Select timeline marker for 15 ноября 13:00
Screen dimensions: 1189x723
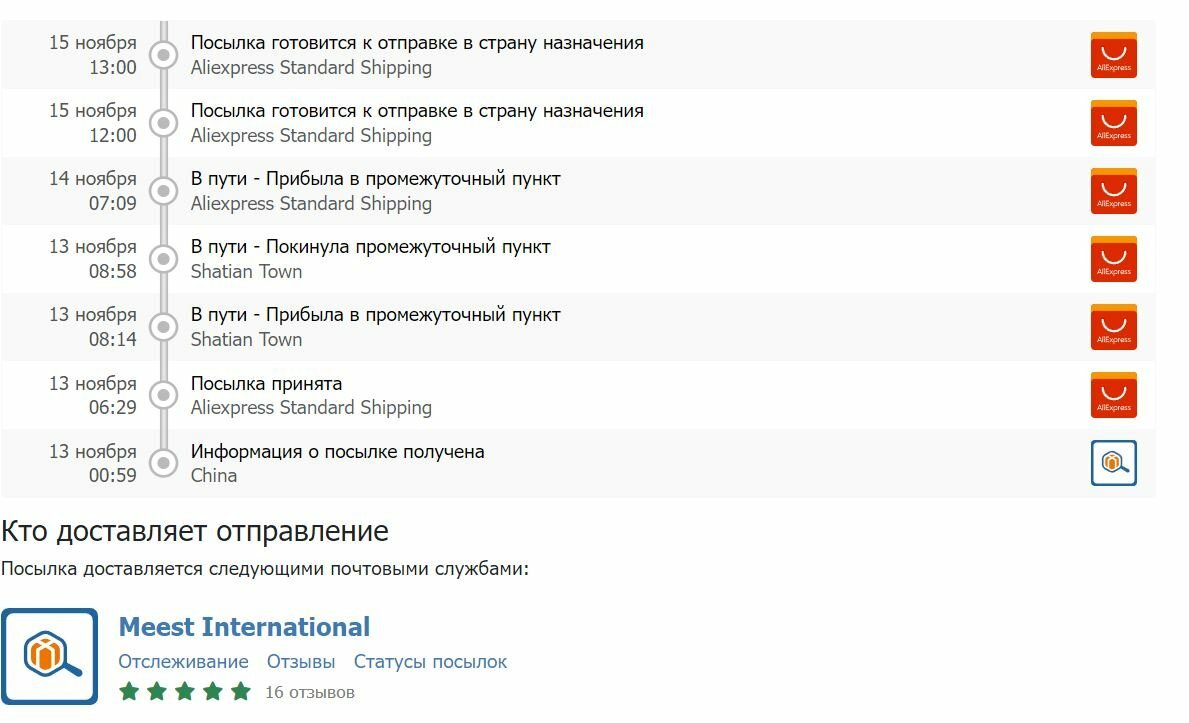pos(163,55)
